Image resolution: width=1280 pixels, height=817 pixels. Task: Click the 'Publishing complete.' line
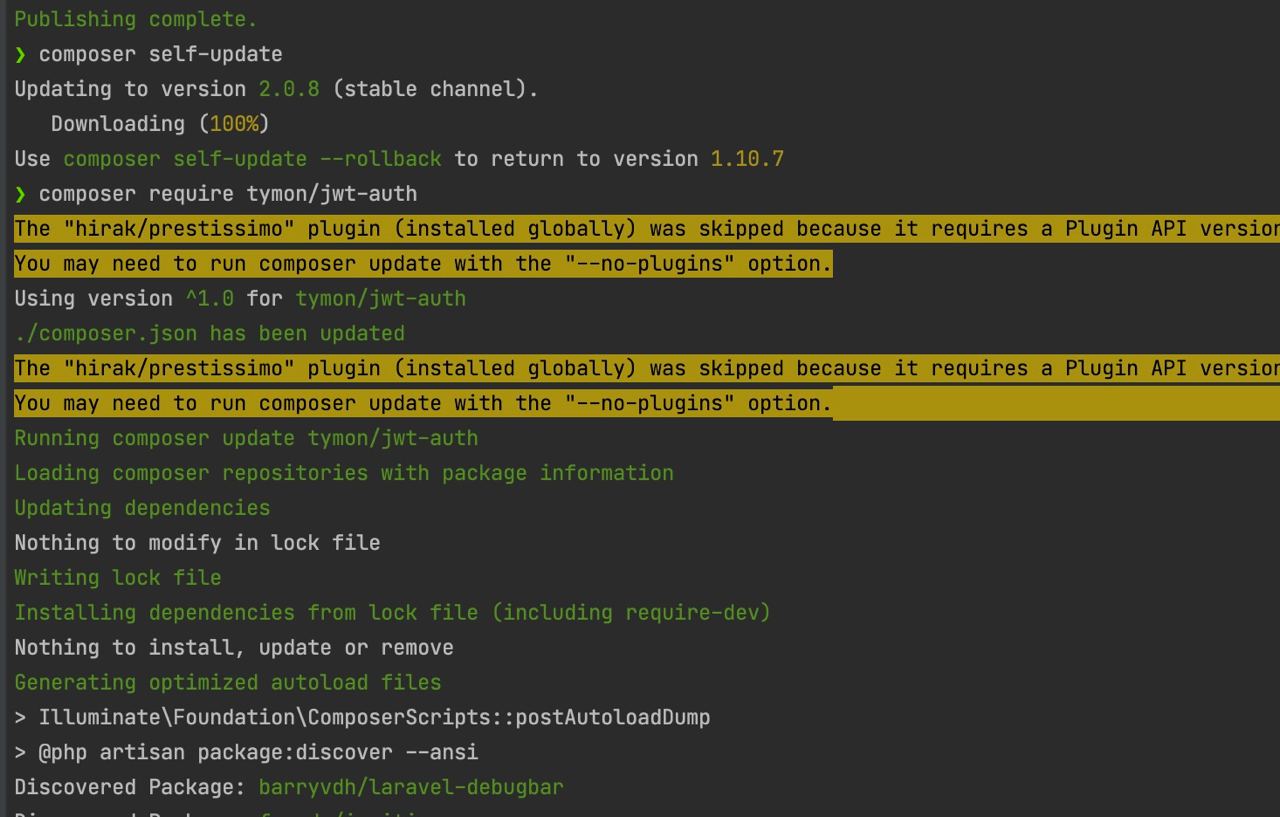pyautogui.click(x=135, y=19)
